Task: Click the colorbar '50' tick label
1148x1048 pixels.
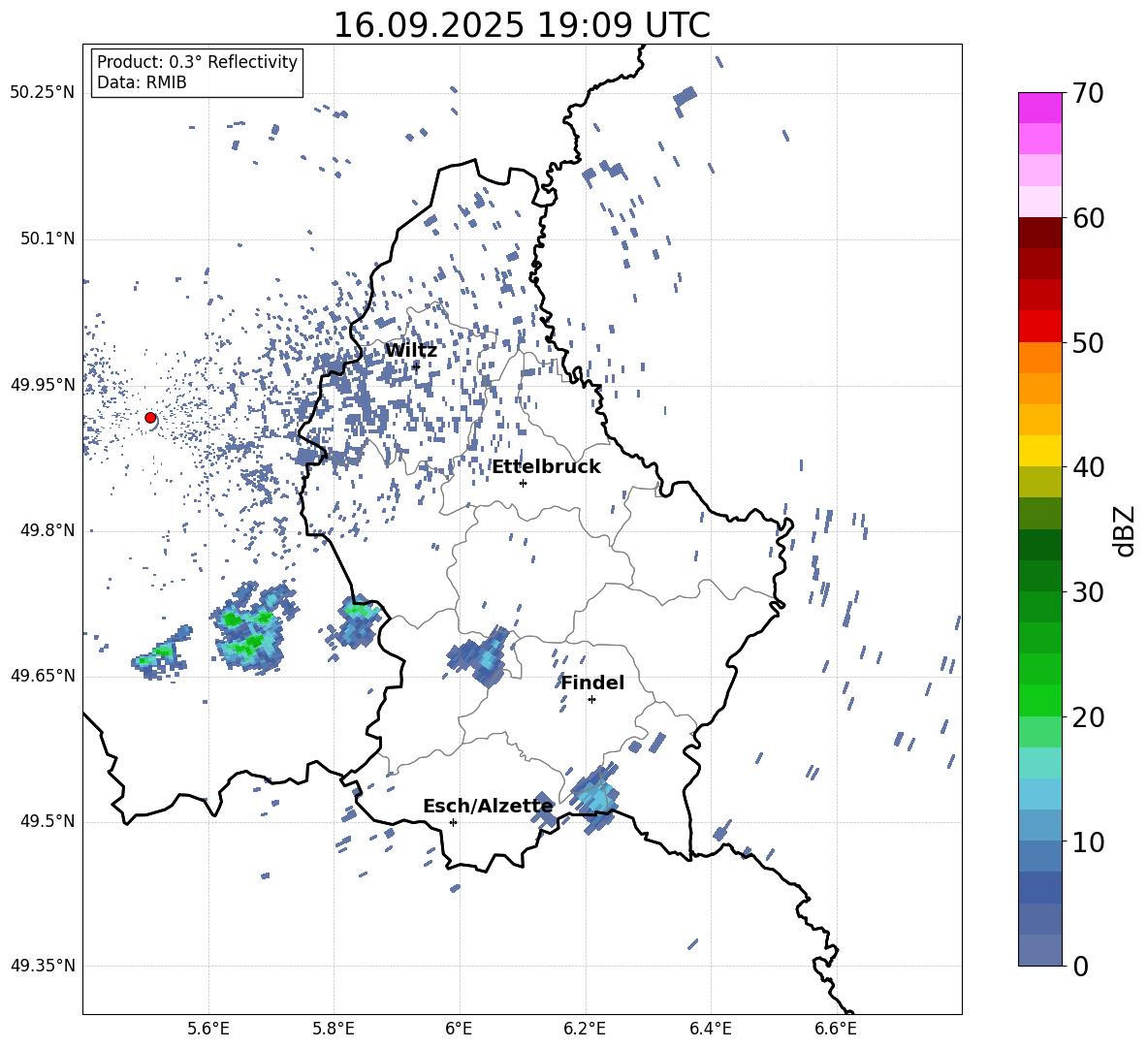Action: [1088, 342]
